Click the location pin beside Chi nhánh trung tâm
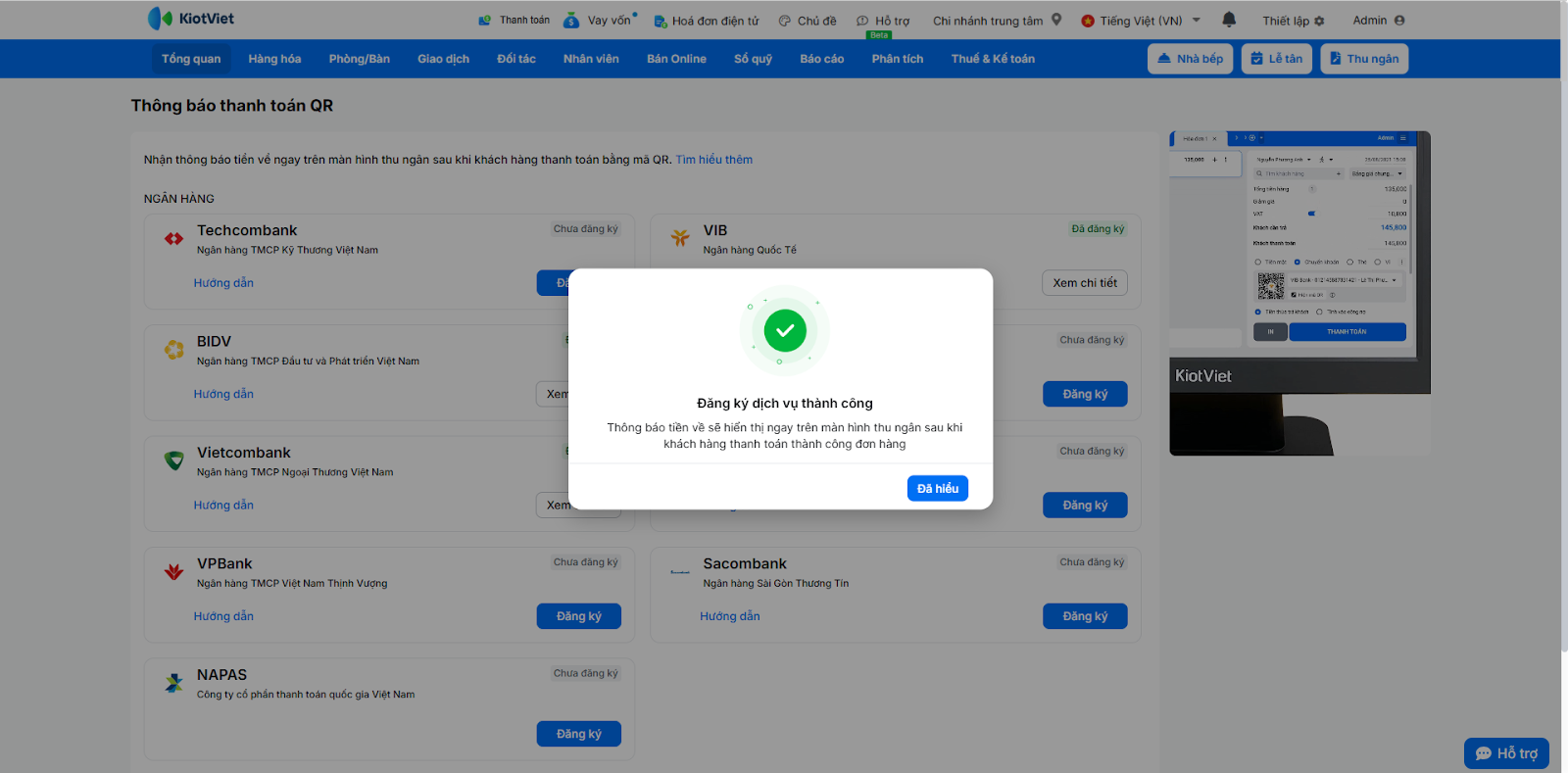 point(1056,20)
